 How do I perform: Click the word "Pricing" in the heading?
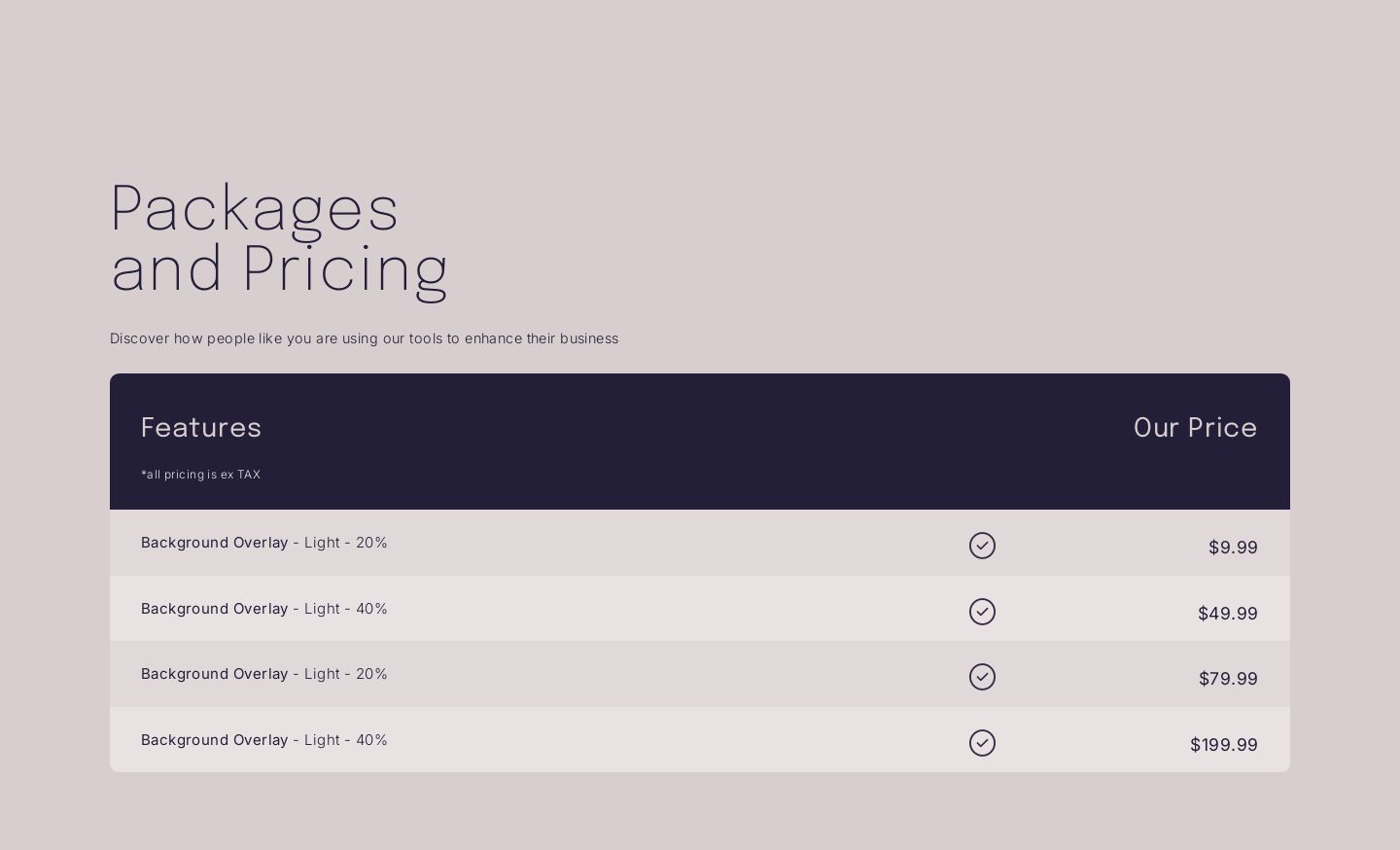pyautogui.click(x=344, y=268)
